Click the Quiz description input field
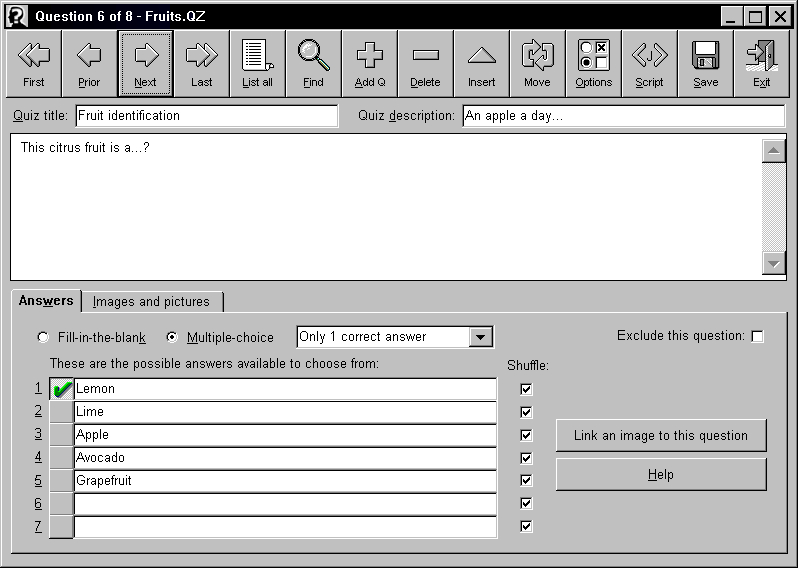The height and width of the screenshot is (568, 798). tap(623, 116)
